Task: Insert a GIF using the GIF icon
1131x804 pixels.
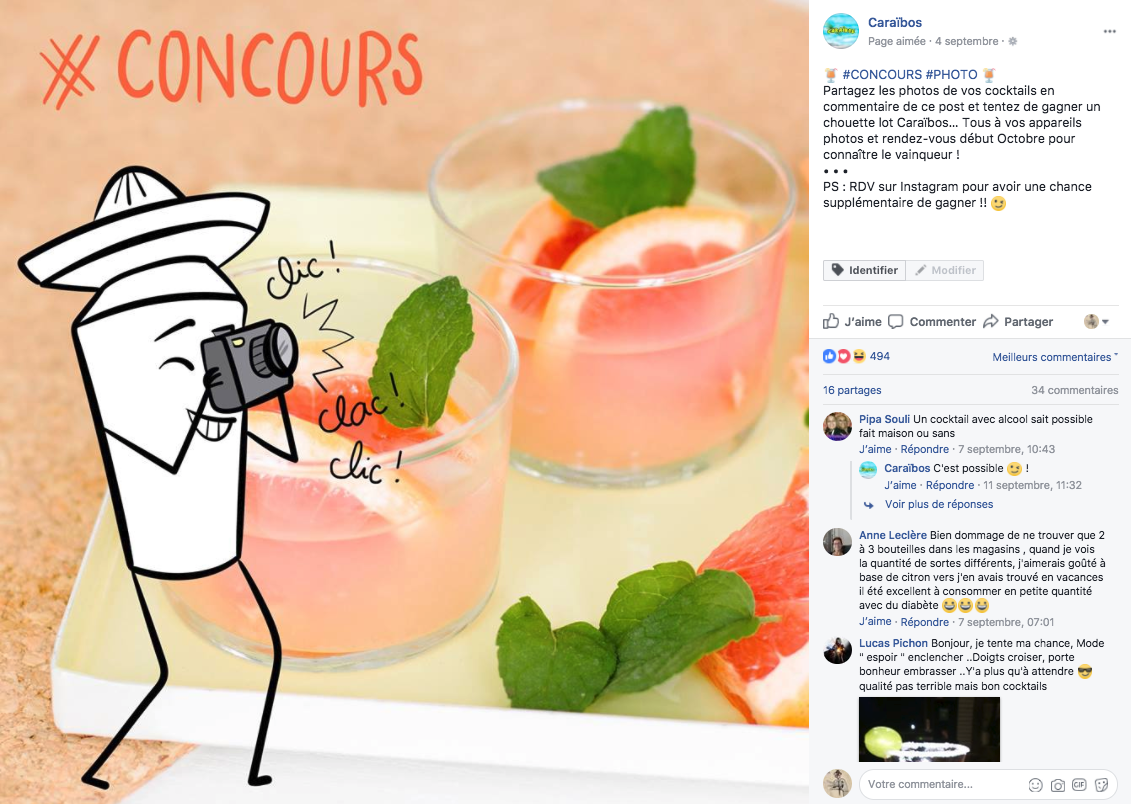Action: [1079, 785]
